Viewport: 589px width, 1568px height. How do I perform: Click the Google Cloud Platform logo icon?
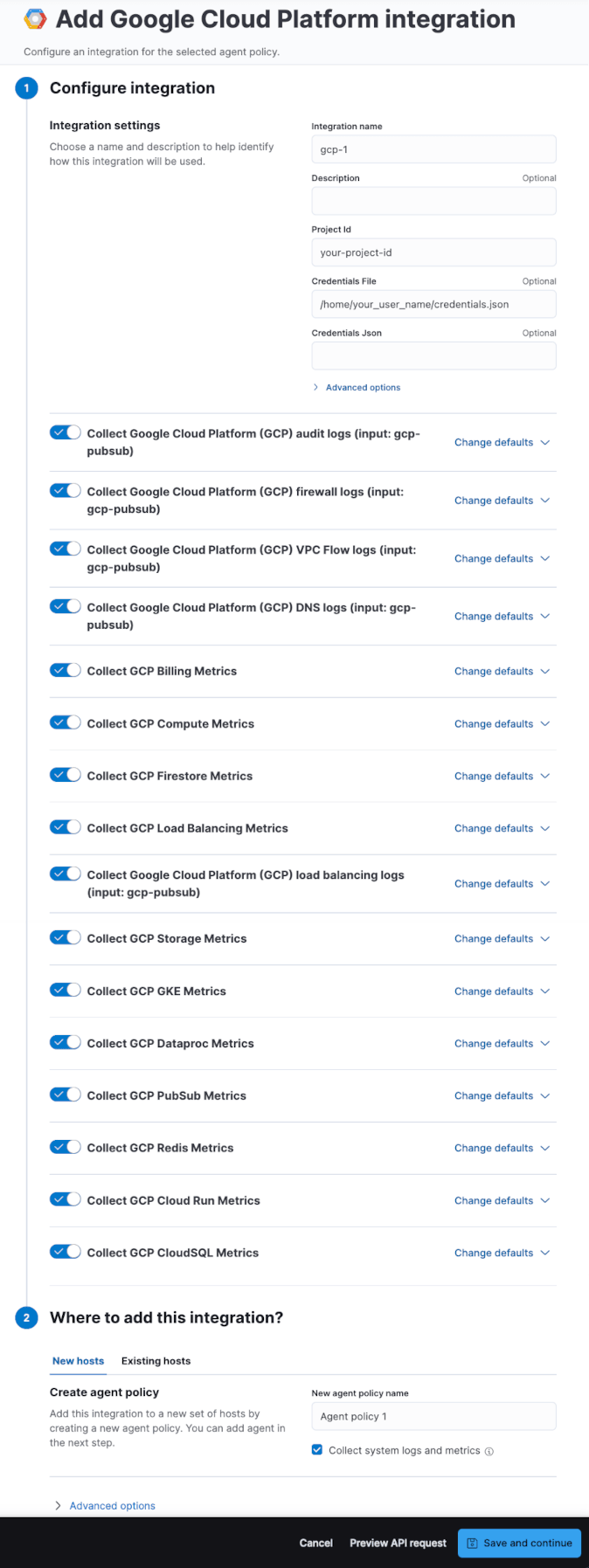(35, 19)
